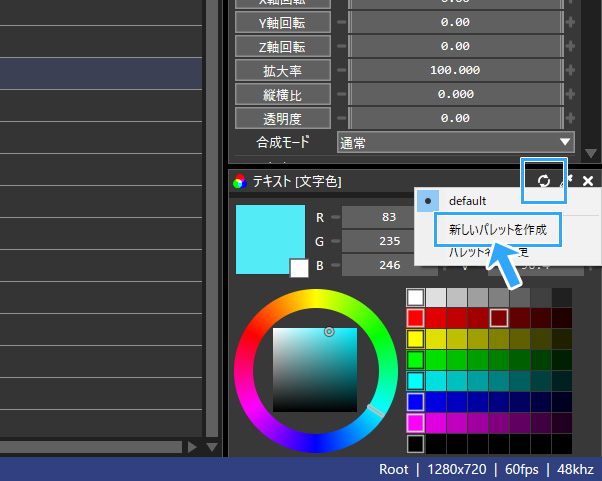Decrease 縦横比 with its minus button
Screen dimensions: 602x481
click(x=341, y=94)
